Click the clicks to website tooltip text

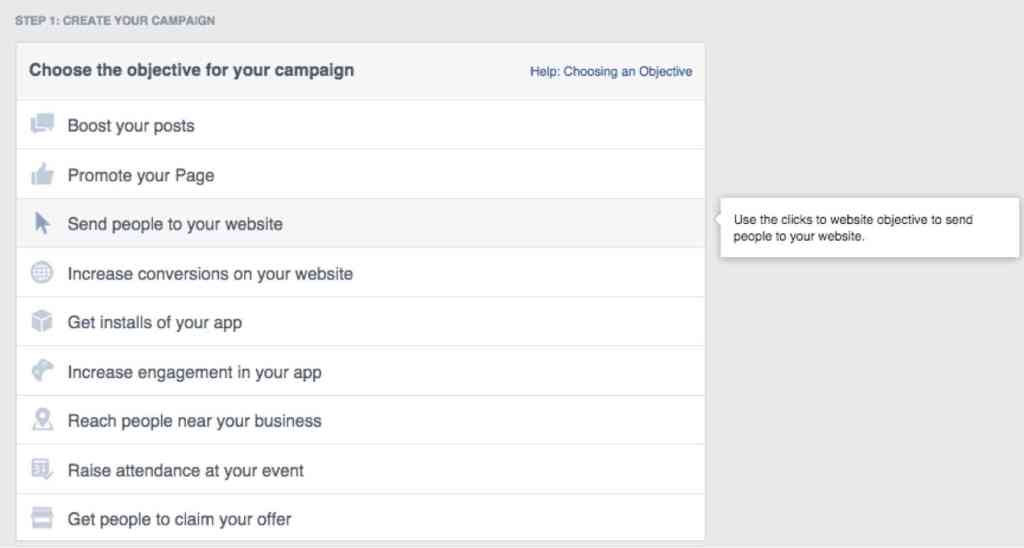coord(853,228)
